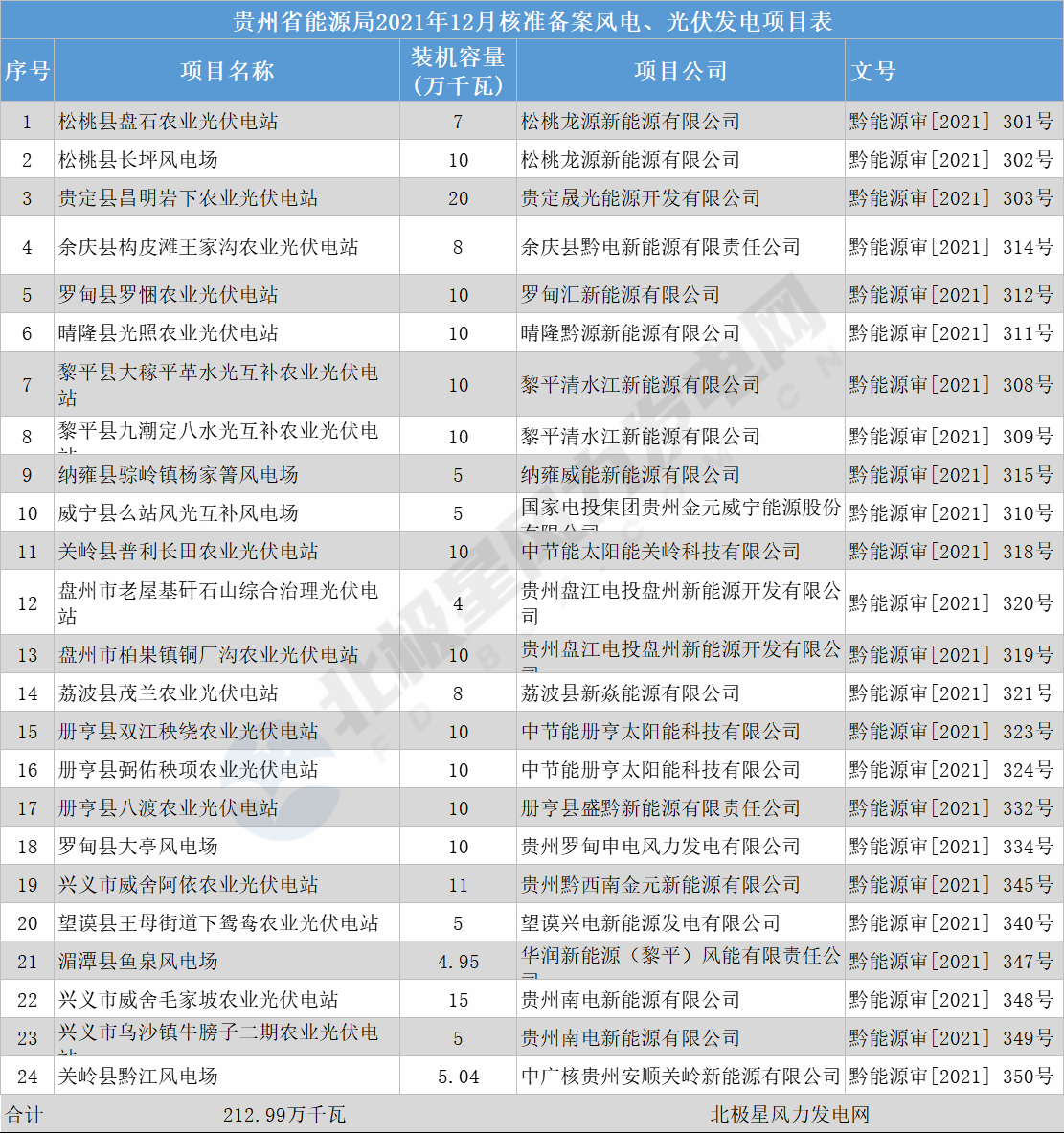Viewport: 1064px width, 1134px height.
Task: Click document number '黔能源审[2021] 303号'
Action: pyautogui.click(x=950, y=197)
